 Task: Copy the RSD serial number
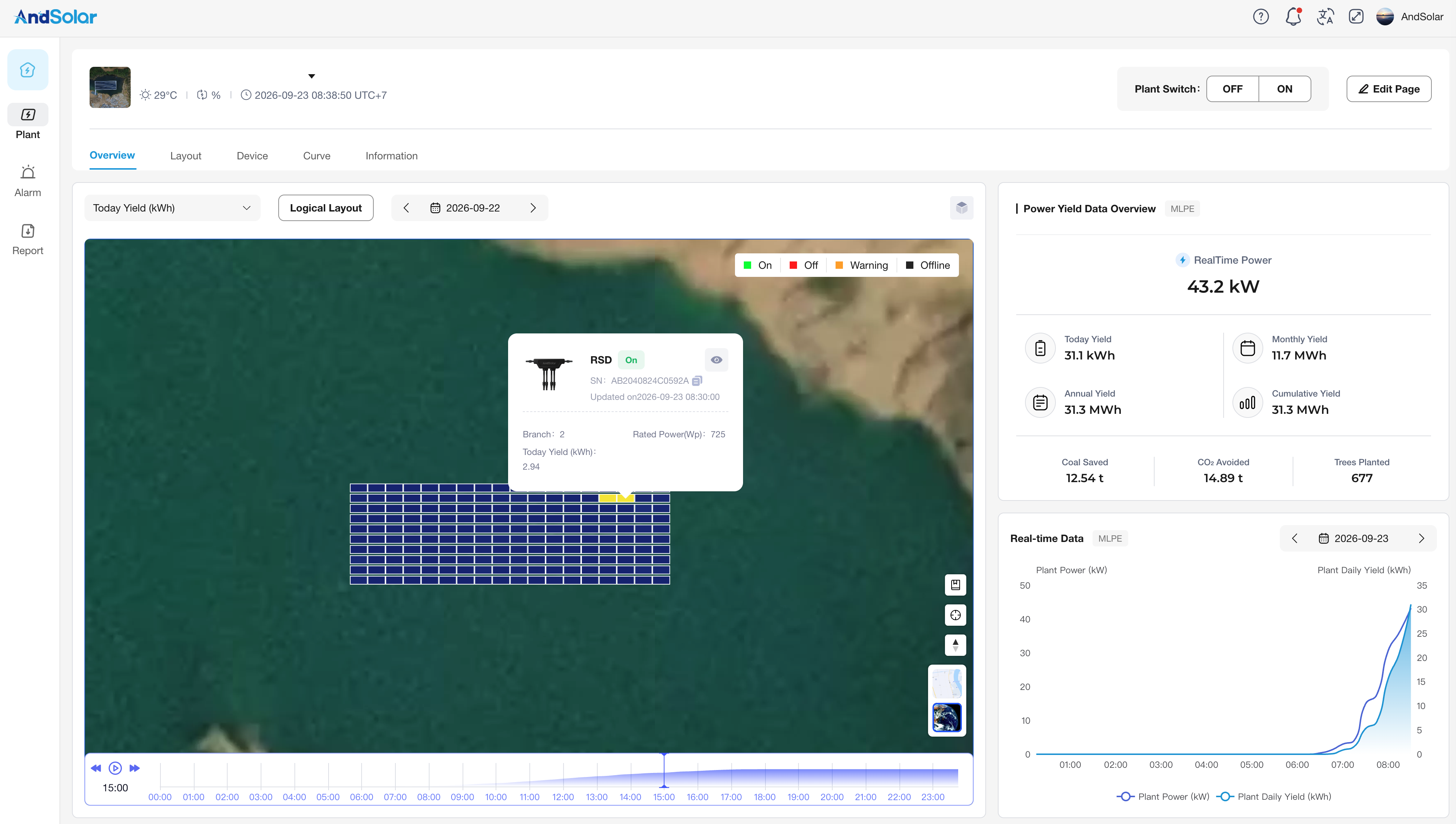[x=697, y=381]
